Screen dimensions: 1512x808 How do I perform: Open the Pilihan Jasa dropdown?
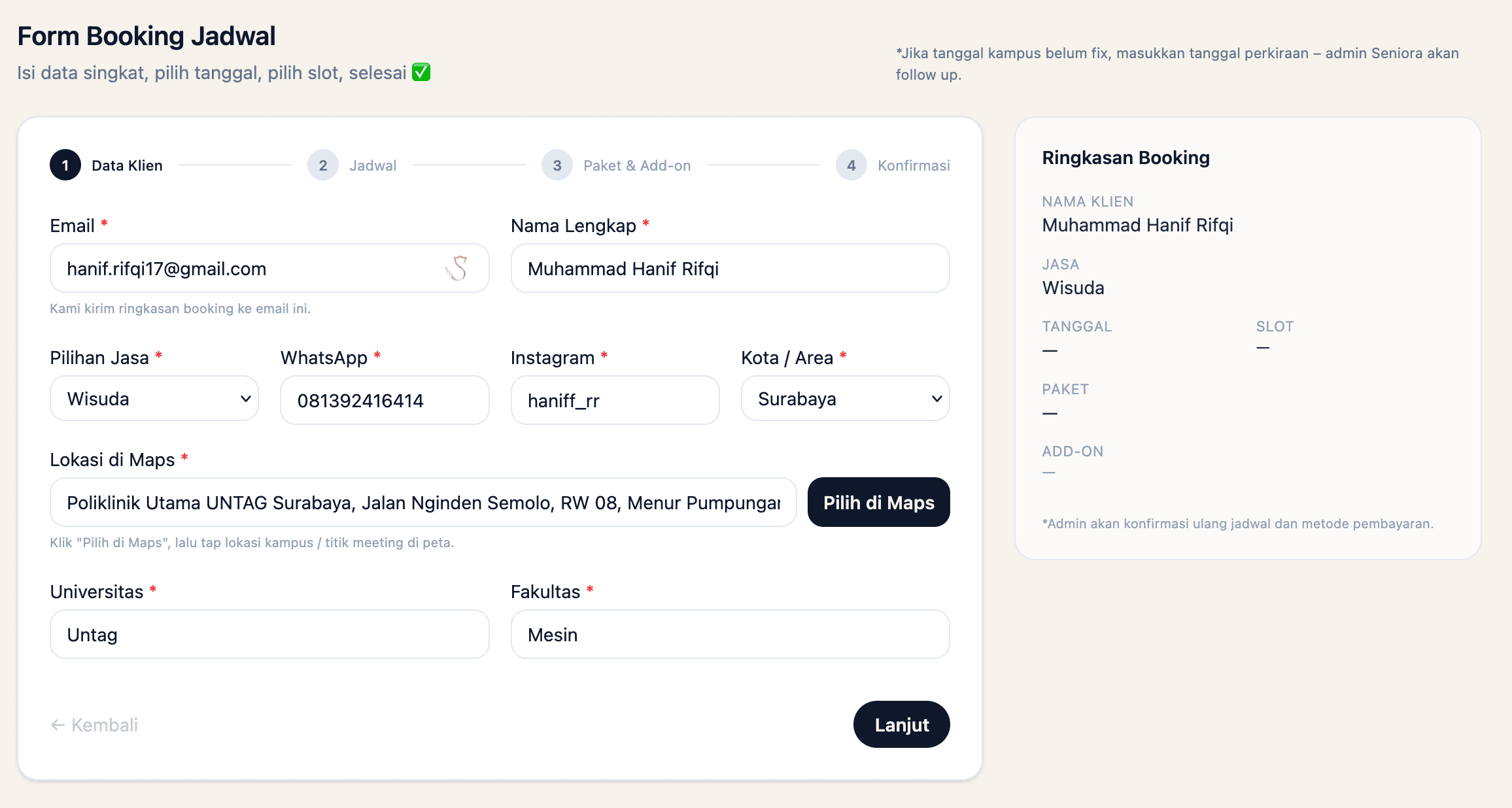(154, 399)
